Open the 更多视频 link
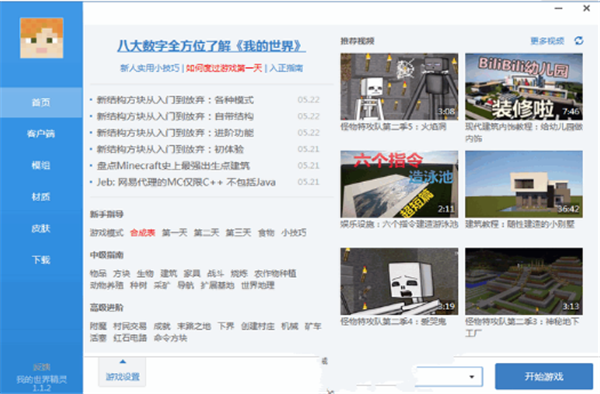600x394 pixels. coord(547,41)
